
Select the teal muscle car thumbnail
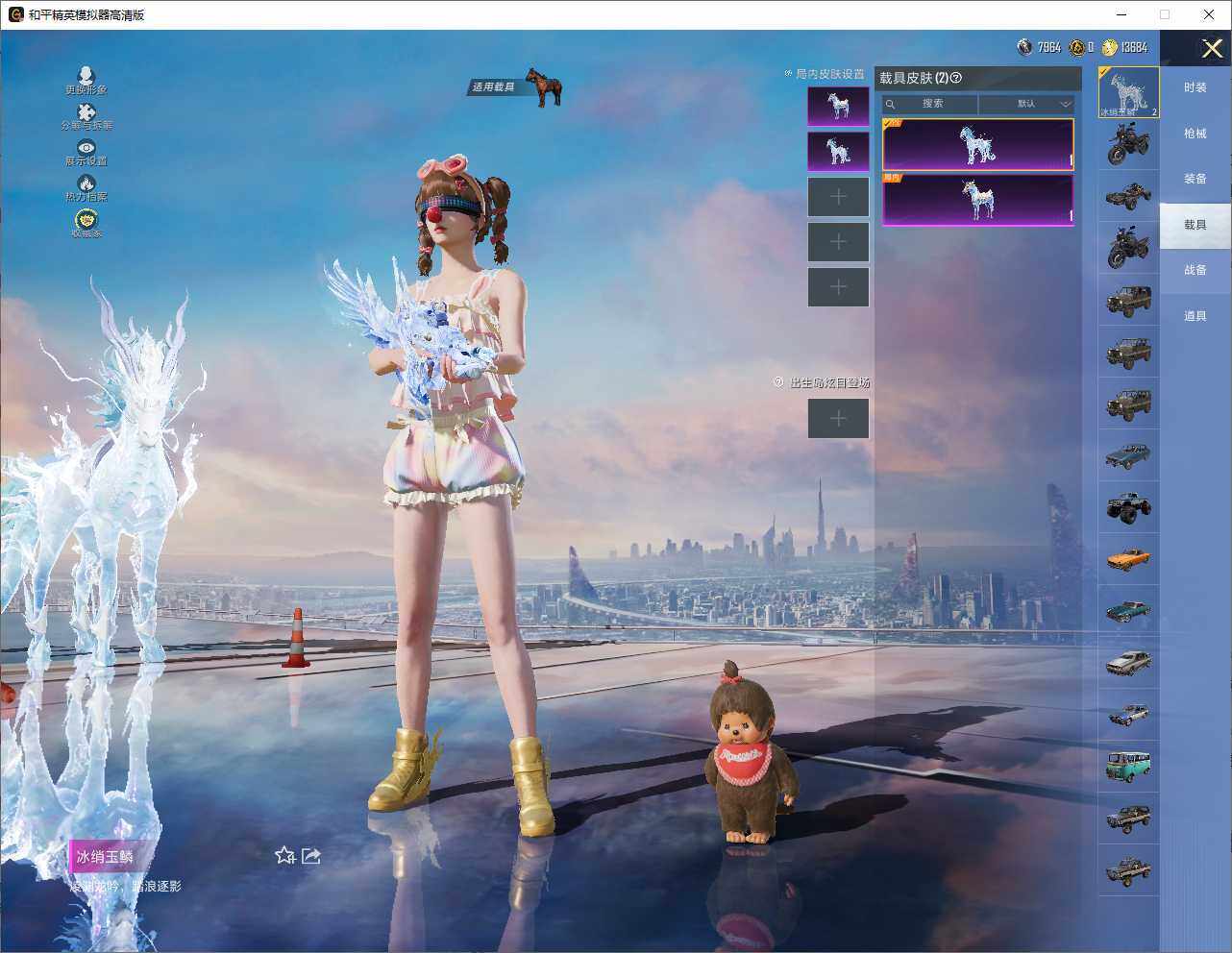1128,610
